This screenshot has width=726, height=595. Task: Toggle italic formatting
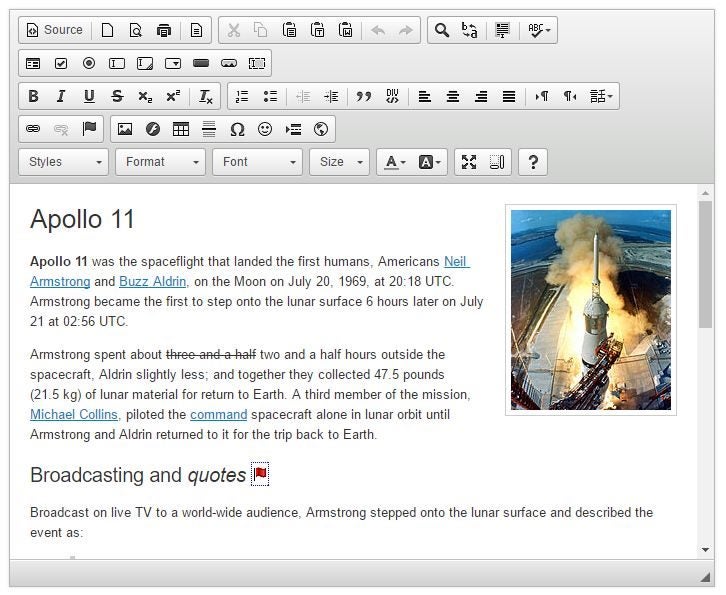pos(61,96)
